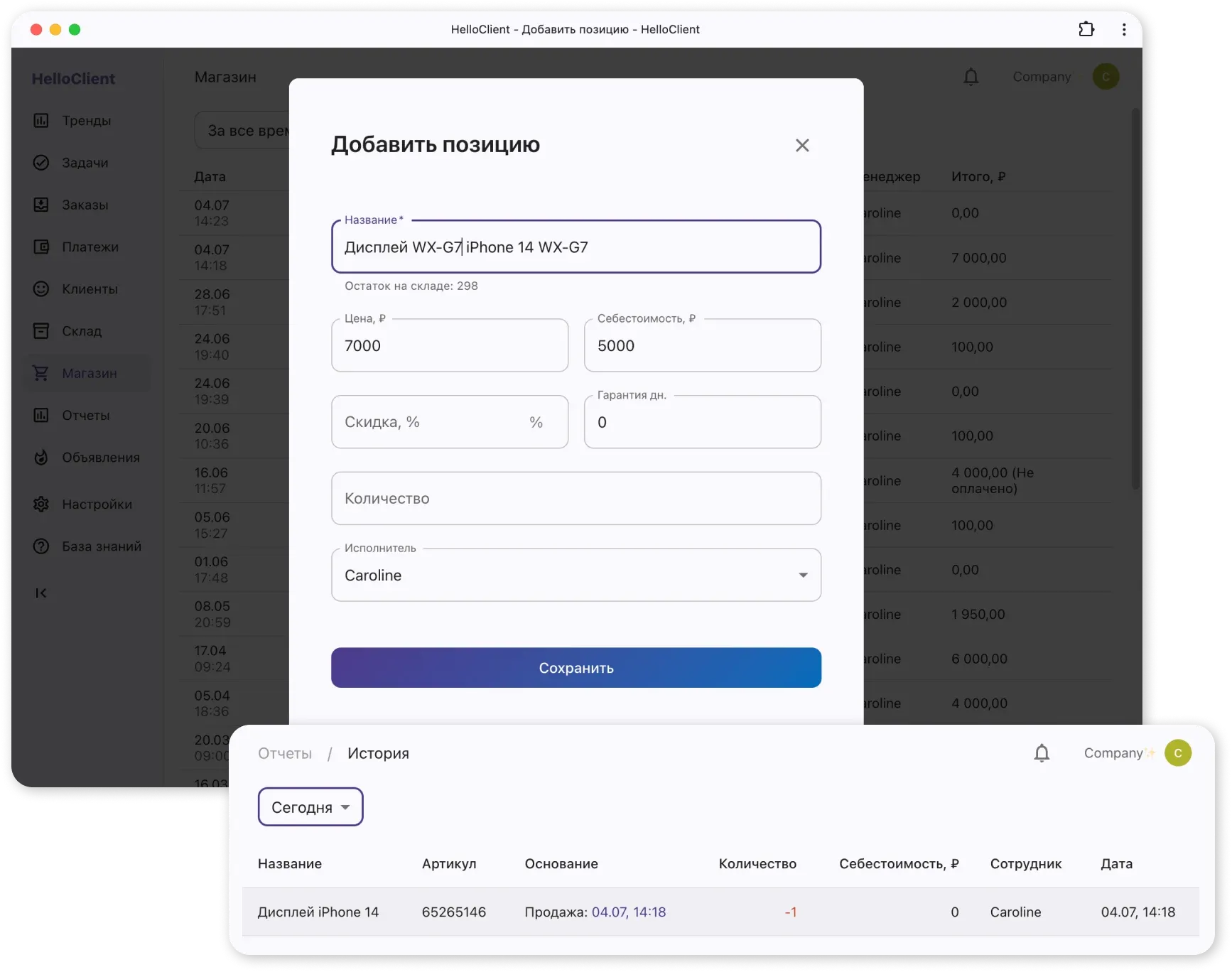The height and width of the screenshot is (972, 1232).
Task: Click into the Скидка, % field
Action: tap(433, 422)
